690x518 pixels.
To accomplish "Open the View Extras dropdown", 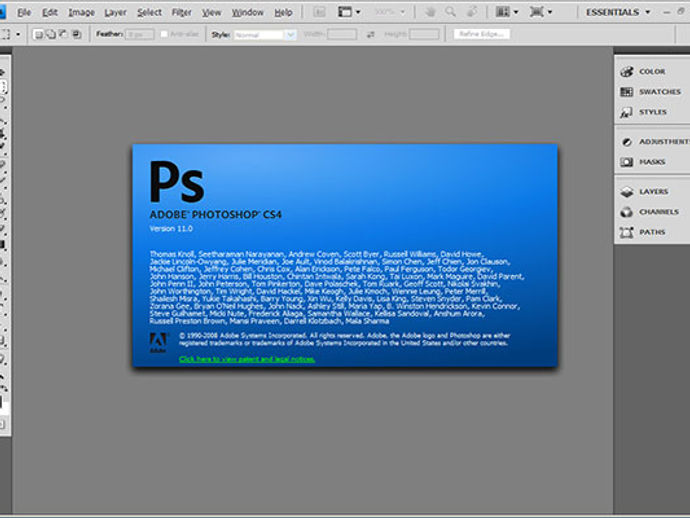I will tap(349, 12).
